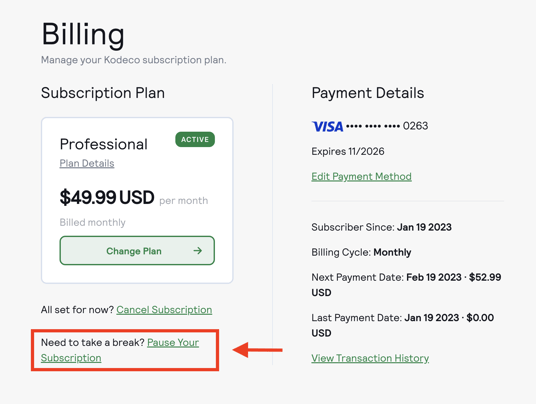Click the Subscription Plan heading
Image resolution: width=536 pixels, height=404 pixels.
[103, 93]
